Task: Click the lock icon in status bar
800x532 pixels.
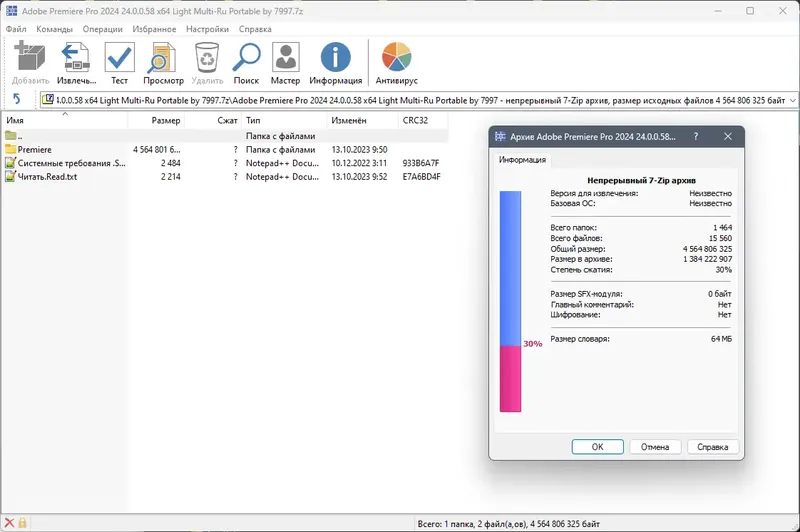Action: (22, 523)
